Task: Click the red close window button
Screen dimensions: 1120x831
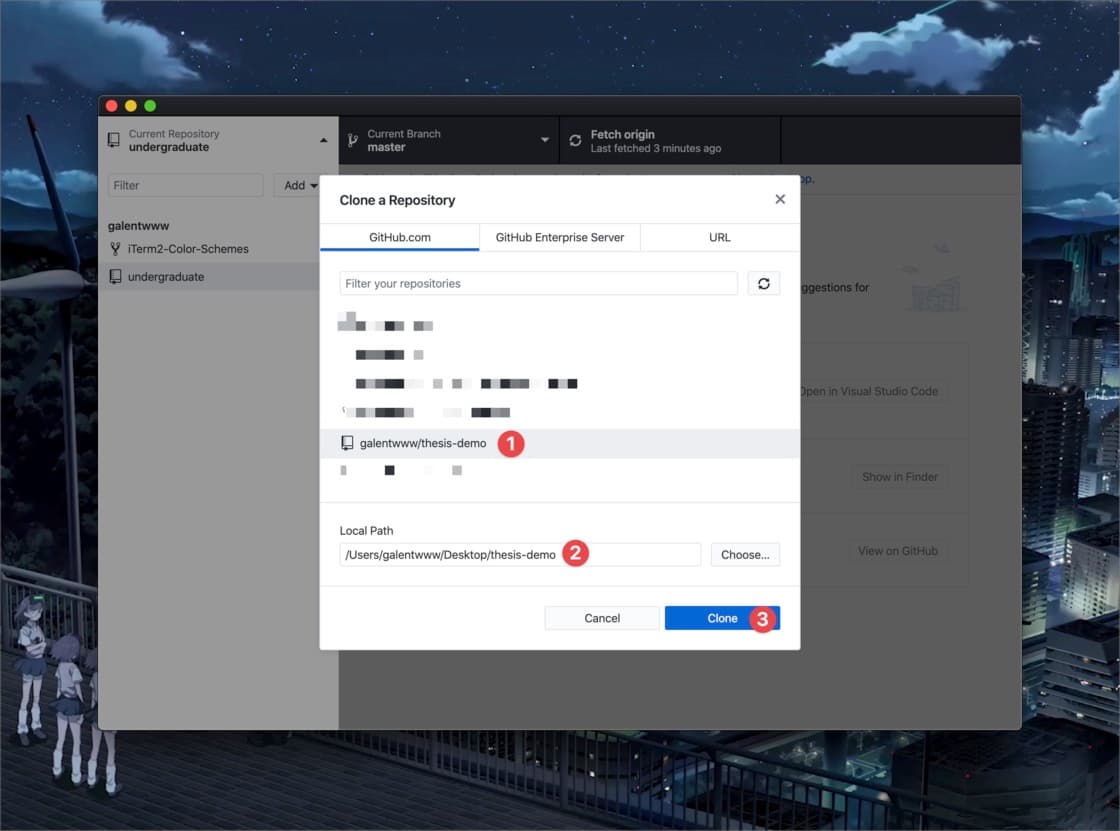Action: (111, 106)
